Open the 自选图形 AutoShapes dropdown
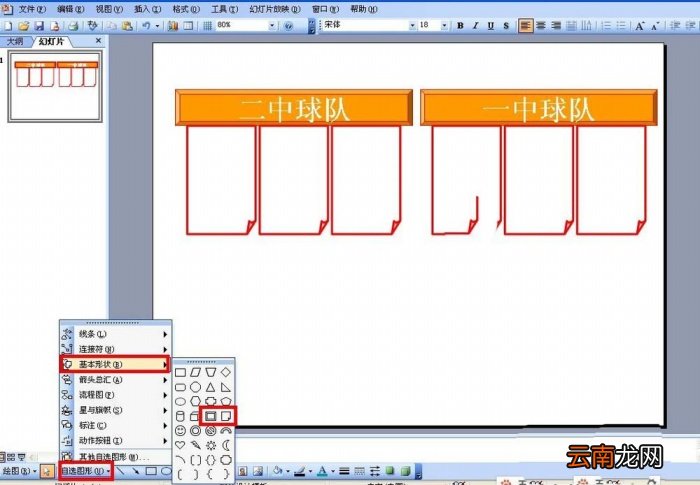This screenshot has height=485, width=700. 86,471
